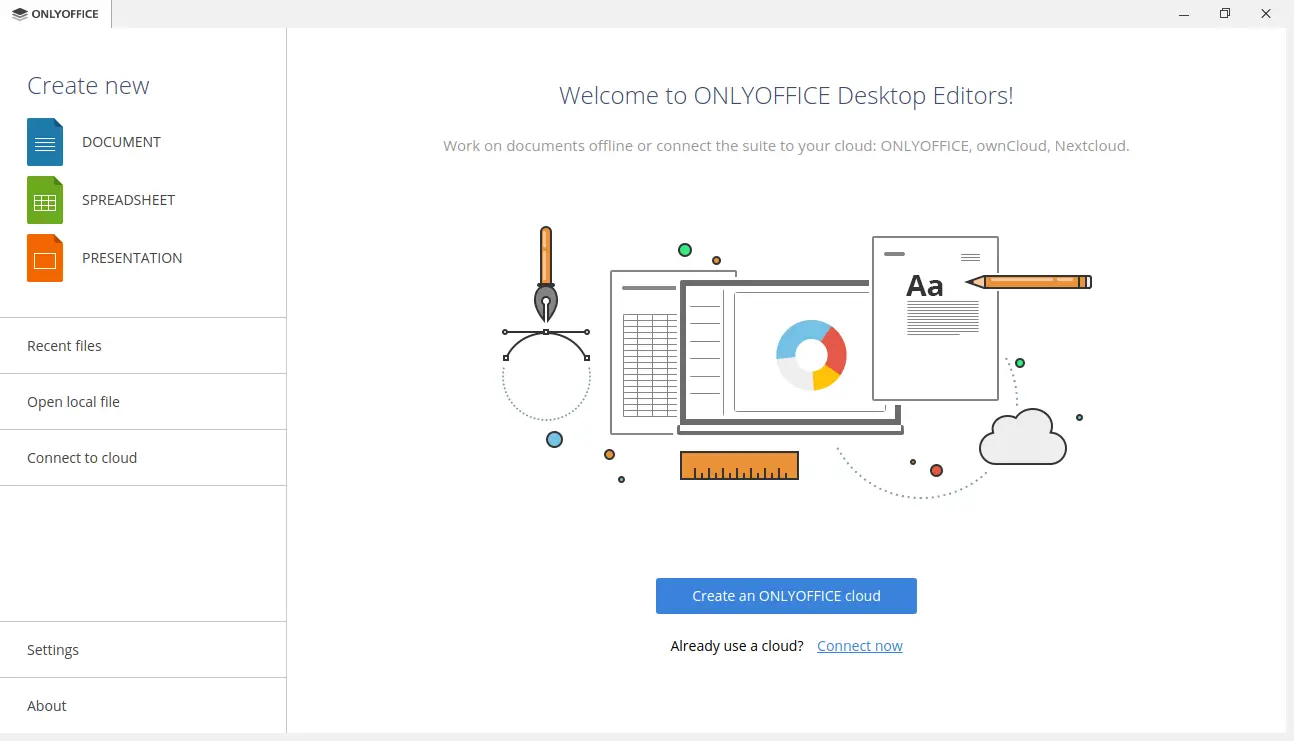Click Create an ONLYOFFICE cloud button
This screenshot has width=1294, height=741.
coord(786,596)
